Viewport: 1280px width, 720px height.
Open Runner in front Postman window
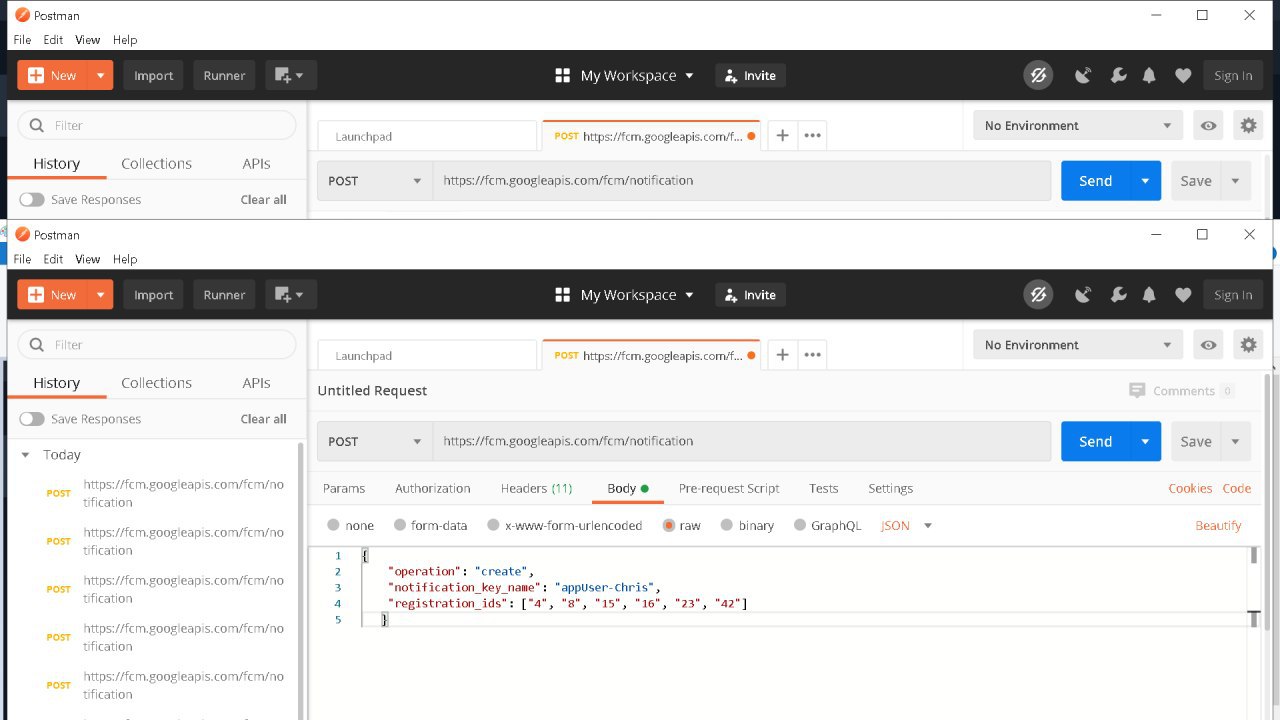(x=224, y=295)
